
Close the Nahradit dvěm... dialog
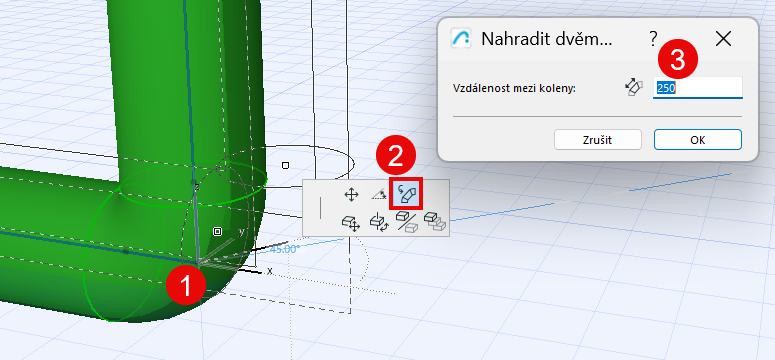723,39
